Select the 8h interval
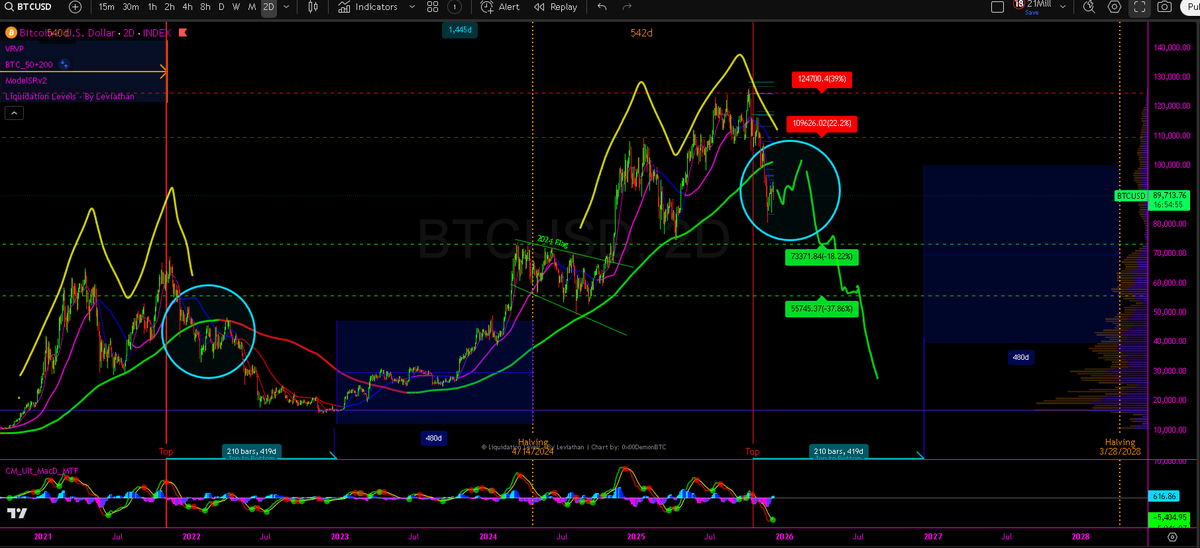The image size is (1200, 548). (205, 7)
